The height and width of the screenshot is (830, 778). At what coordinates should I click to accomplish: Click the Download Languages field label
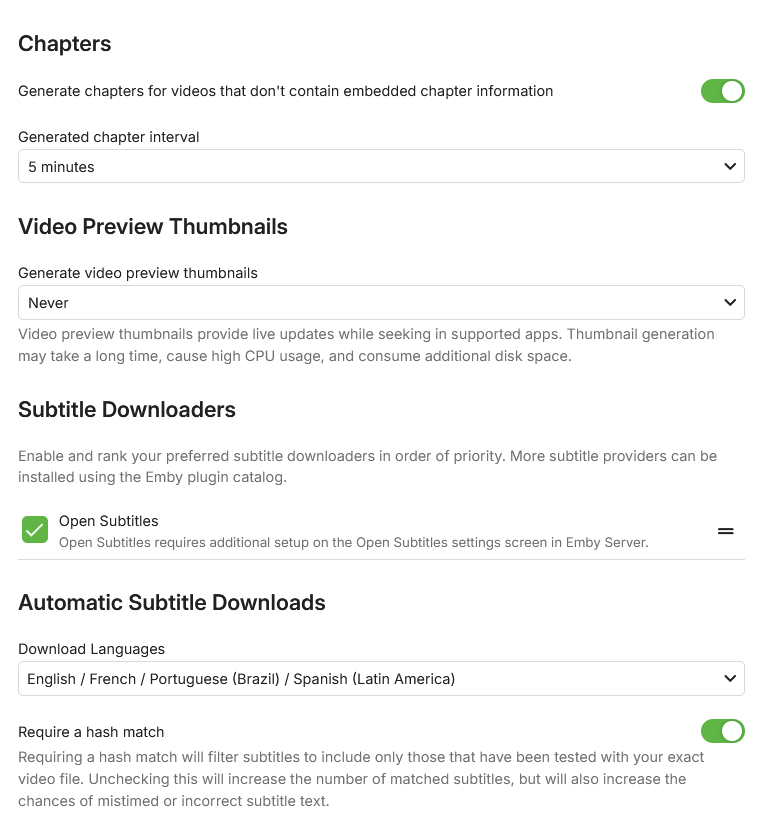pos(92,649)
